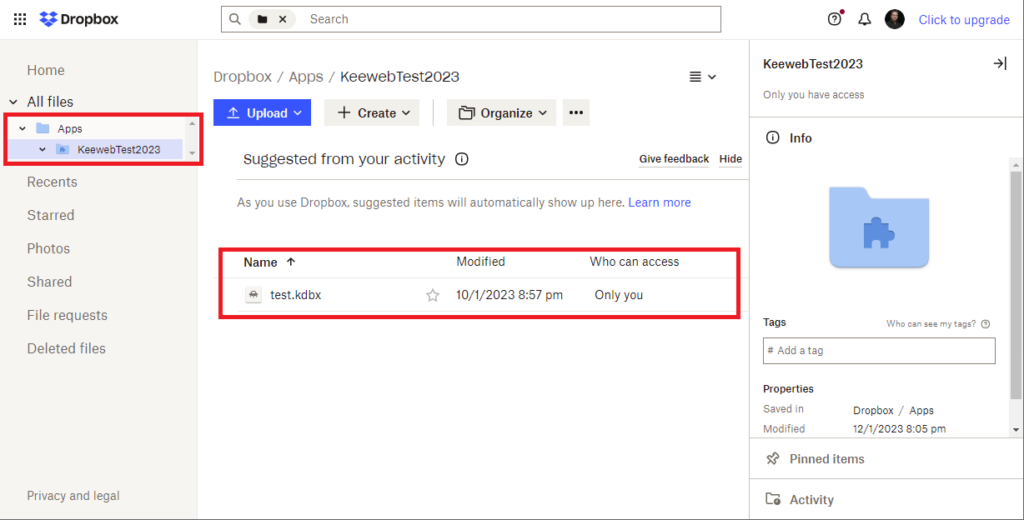1024x520 pixels.
Task: Click the folder scope icon in search
Action: click(263, 20)
